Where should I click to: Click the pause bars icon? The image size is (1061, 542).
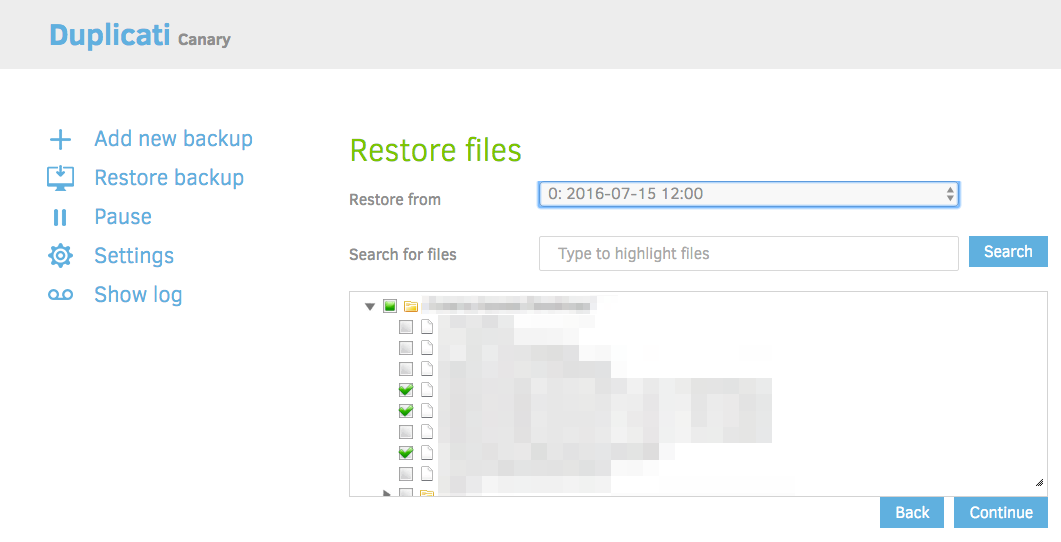pos(60,217)
